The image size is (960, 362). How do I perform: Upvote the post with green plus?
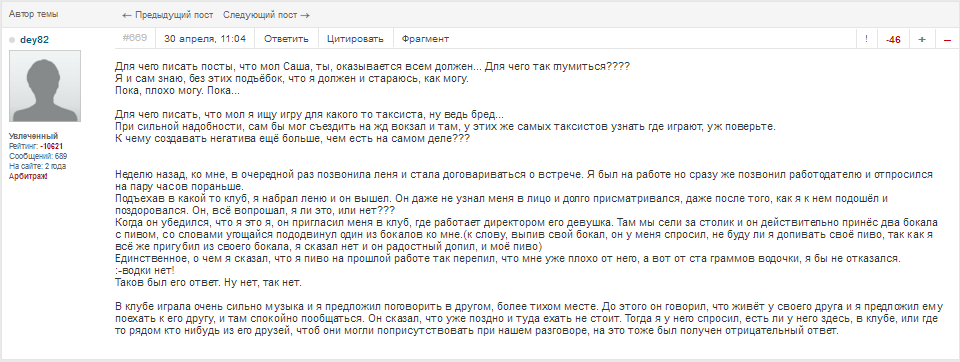[x=921, y=39]
